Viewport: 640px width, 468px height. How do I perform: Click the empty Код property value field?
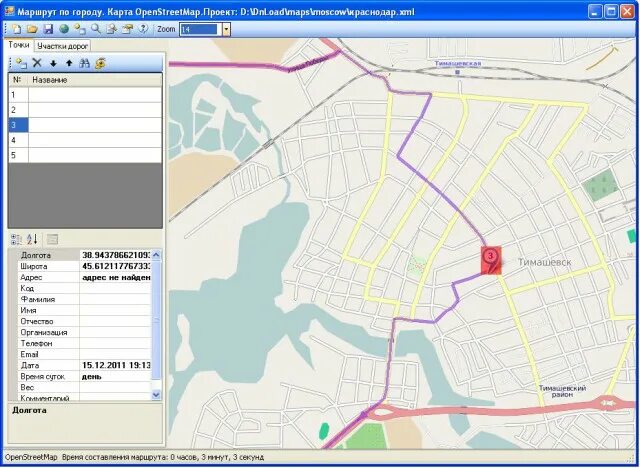click(116, 288)
